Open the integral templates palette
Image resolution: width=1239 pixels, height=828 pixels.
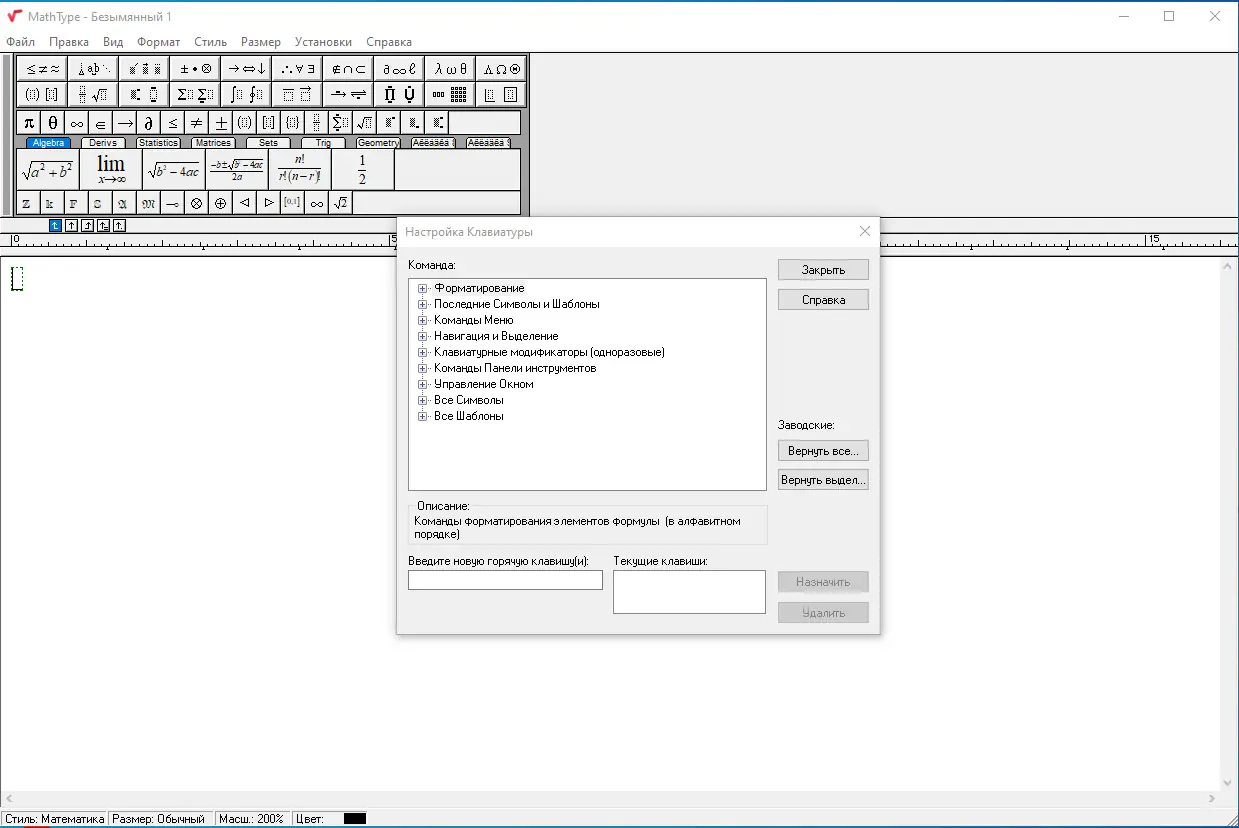246,95
